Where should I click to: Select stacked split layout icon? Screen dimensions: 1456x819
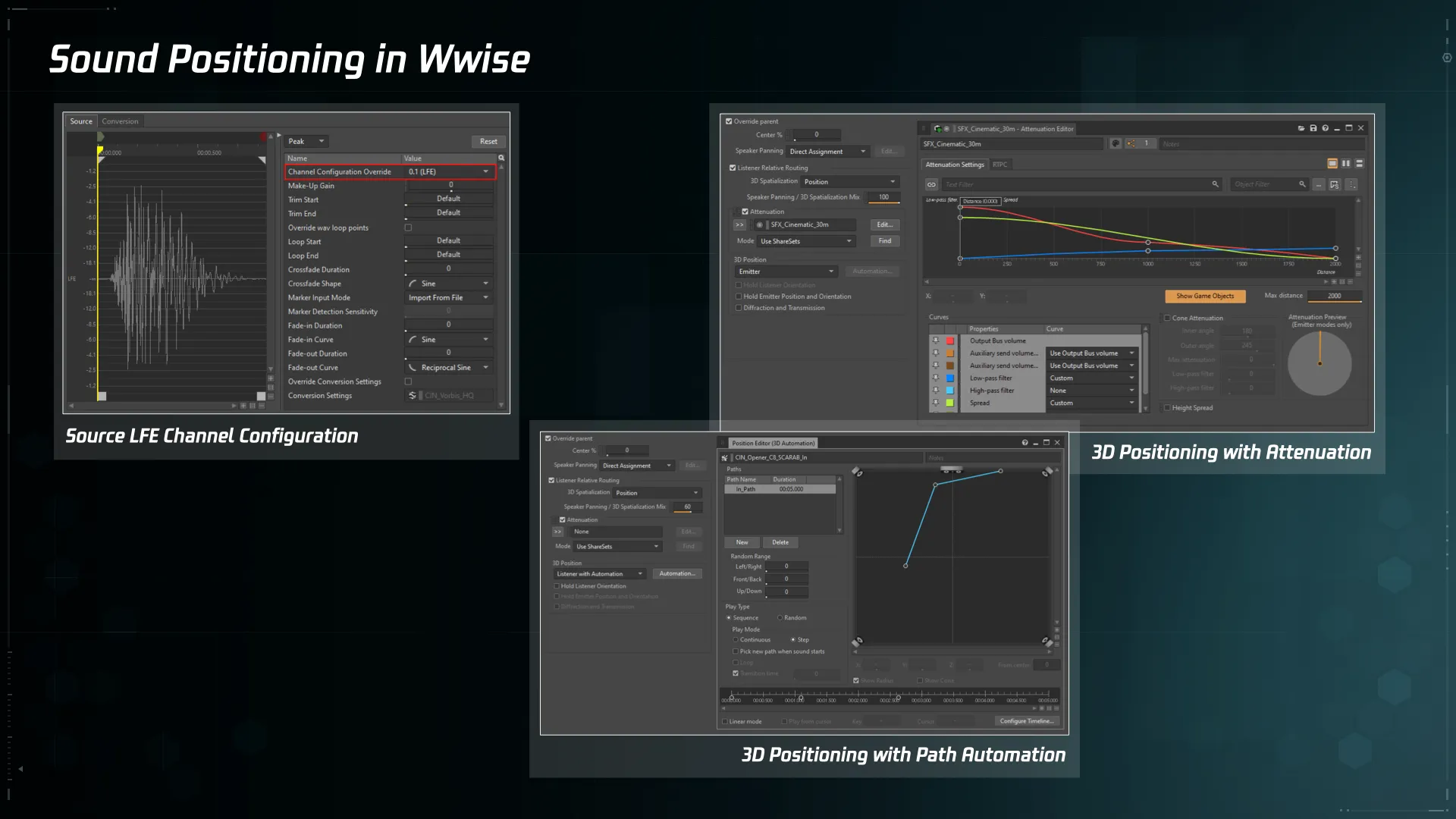pyautogui.click(x=1360, y=164)
